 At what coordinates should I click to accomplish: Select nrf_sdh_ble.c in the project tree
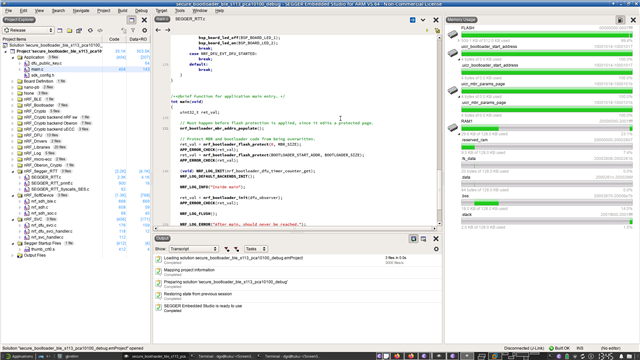pyautogui.click(x=44, y=201)
